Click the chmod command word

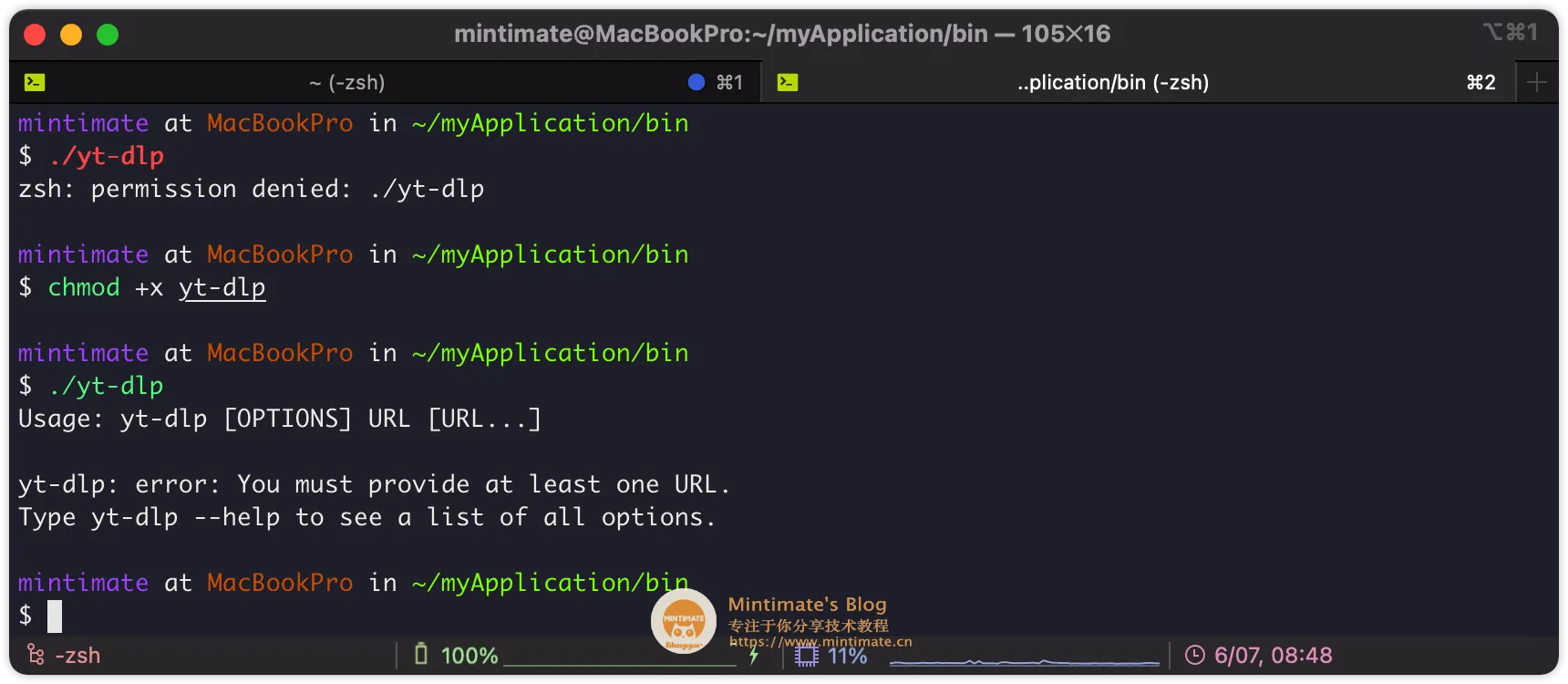[84, 287]
